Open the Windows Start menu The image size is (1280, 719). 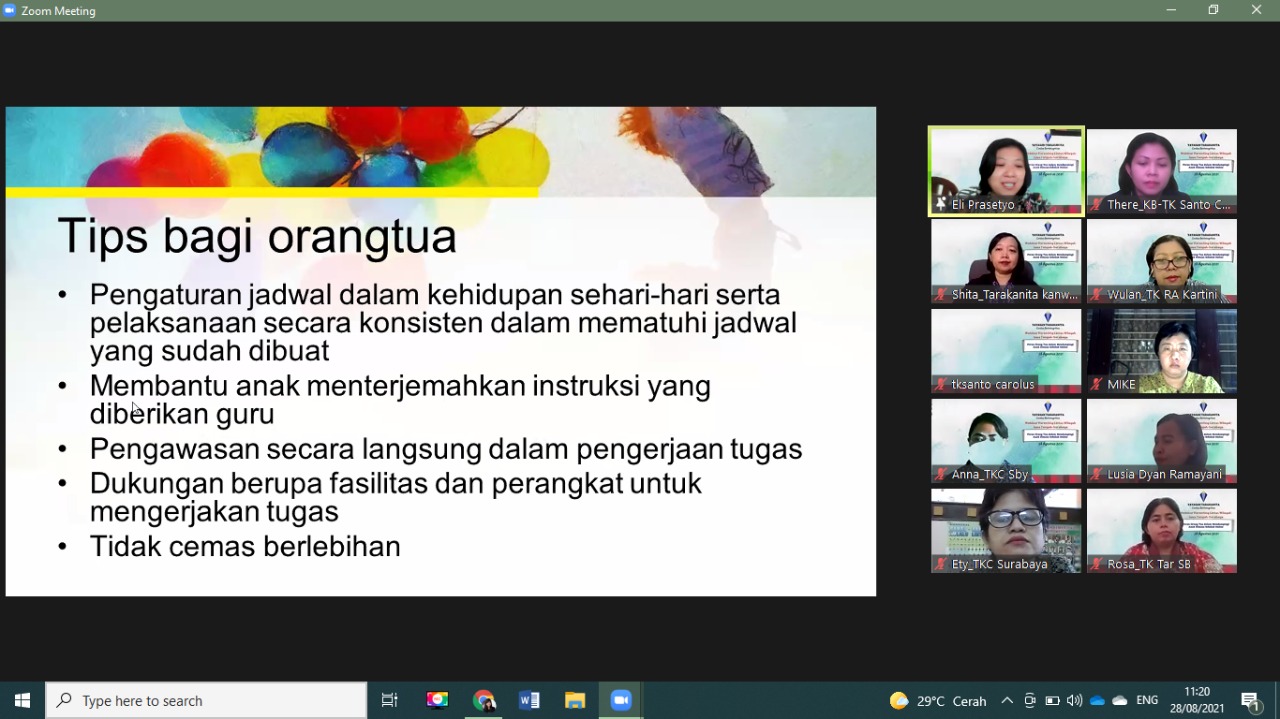click(x=22, y=700)
